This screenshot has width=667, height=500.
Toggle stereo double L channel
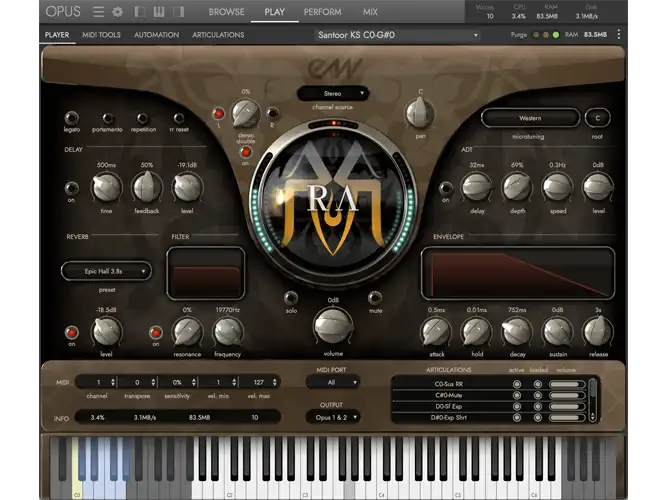tap(219, 114)
